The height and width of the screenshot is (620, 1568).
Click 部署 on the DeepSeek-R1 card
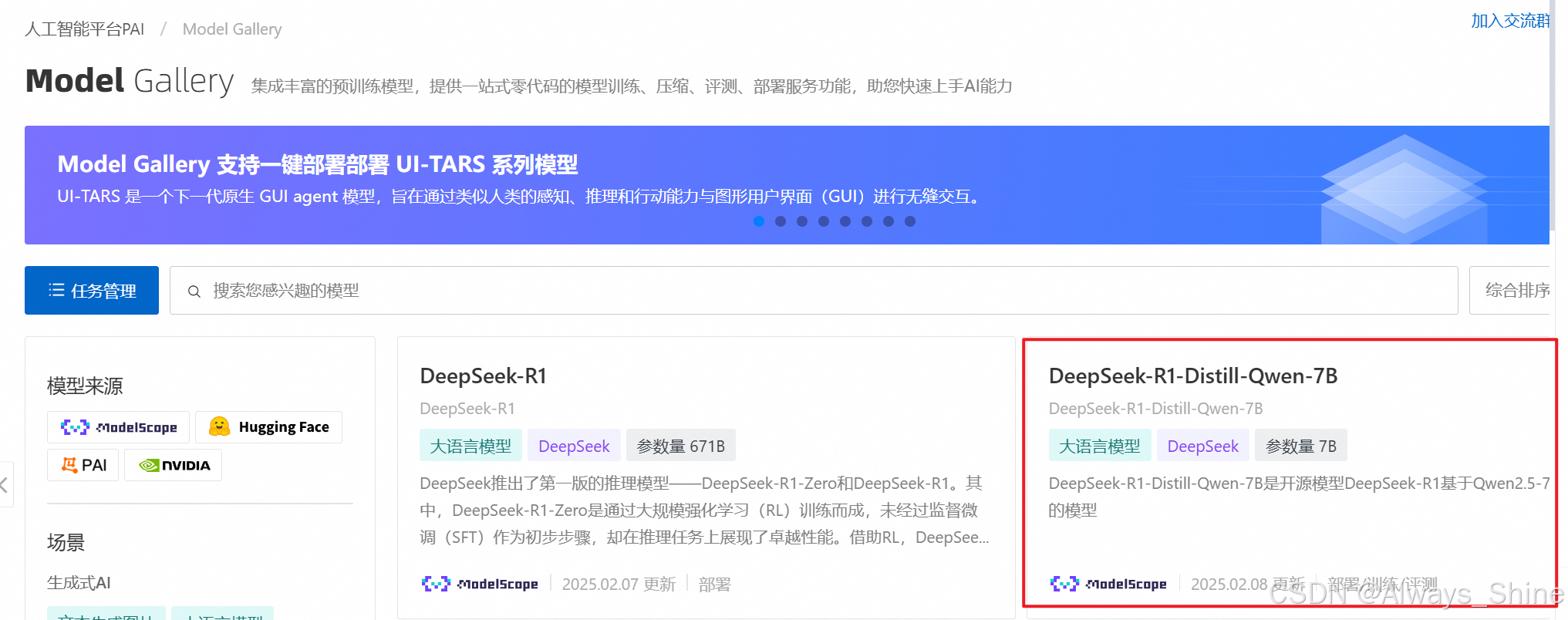714,585
